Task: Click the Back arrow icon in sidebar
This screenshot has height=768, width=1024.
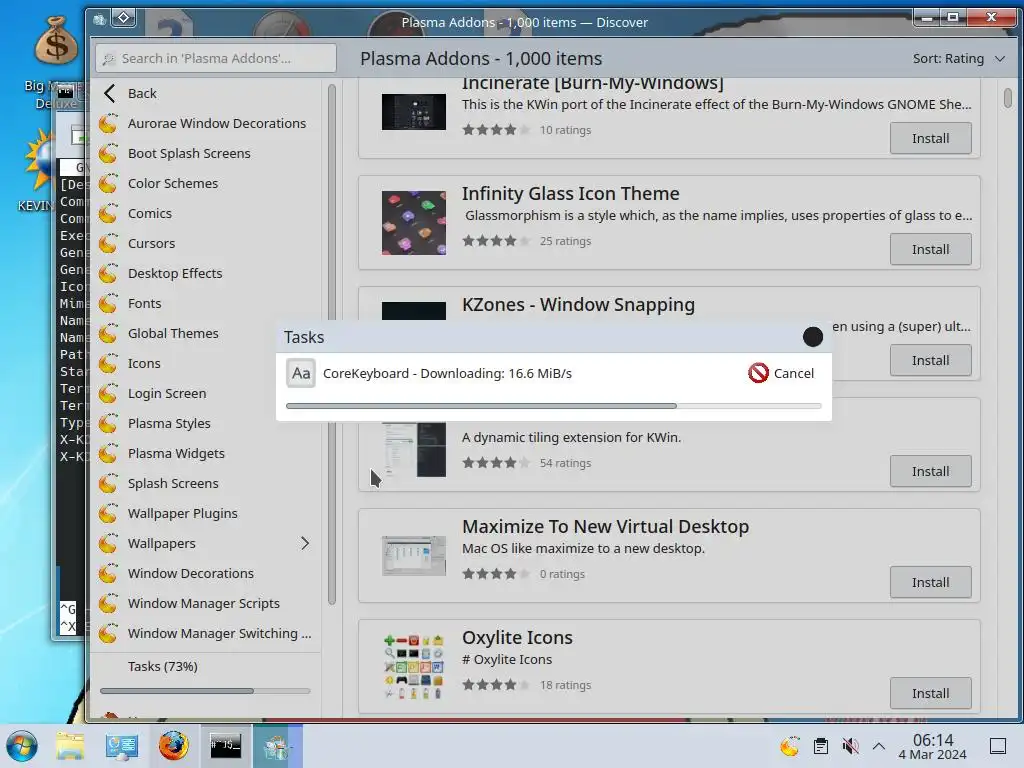Action: coord(110,93)
